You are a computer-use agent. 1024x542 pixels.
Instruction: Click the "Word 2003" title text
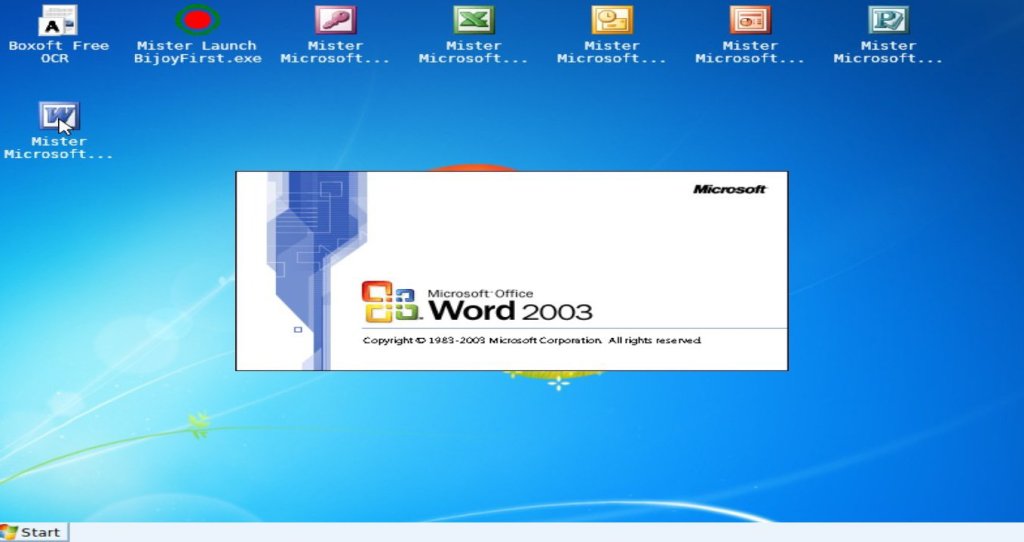click(x=510, y=310)
